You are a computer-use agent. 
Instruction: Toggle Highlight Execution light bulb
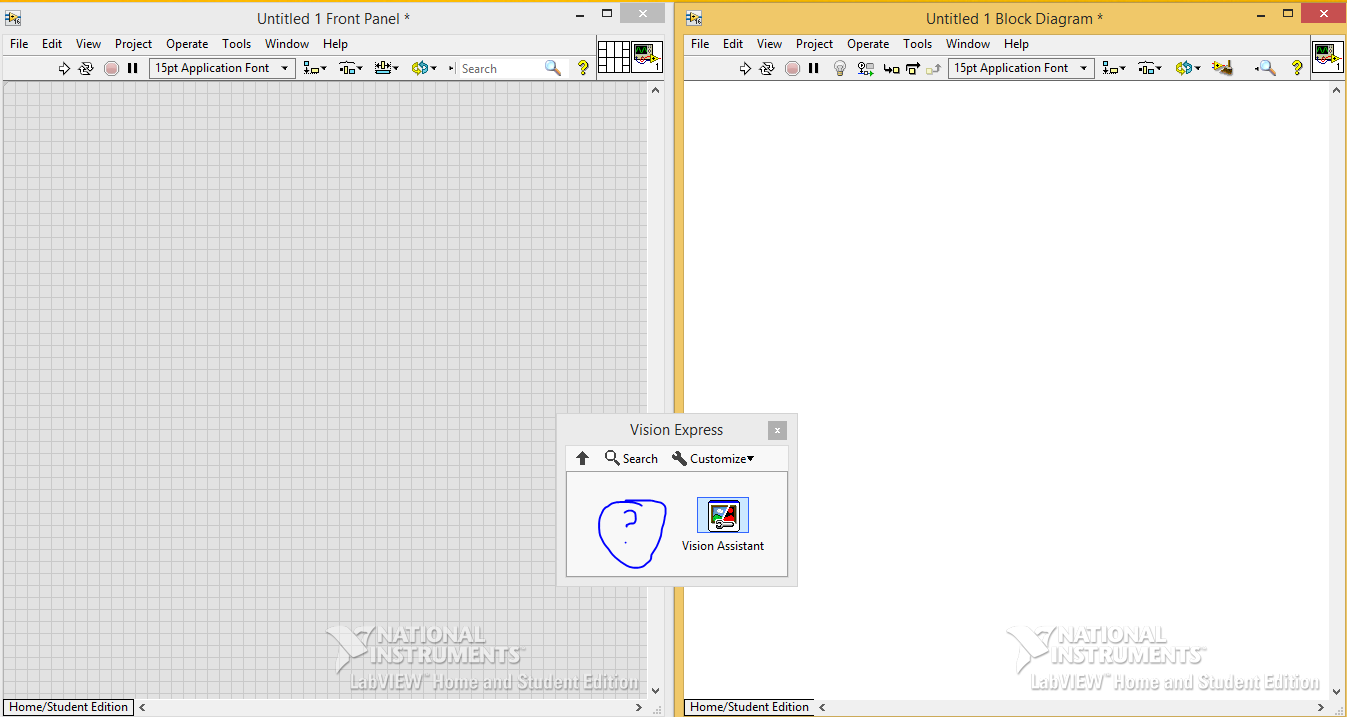pos(840,68)
